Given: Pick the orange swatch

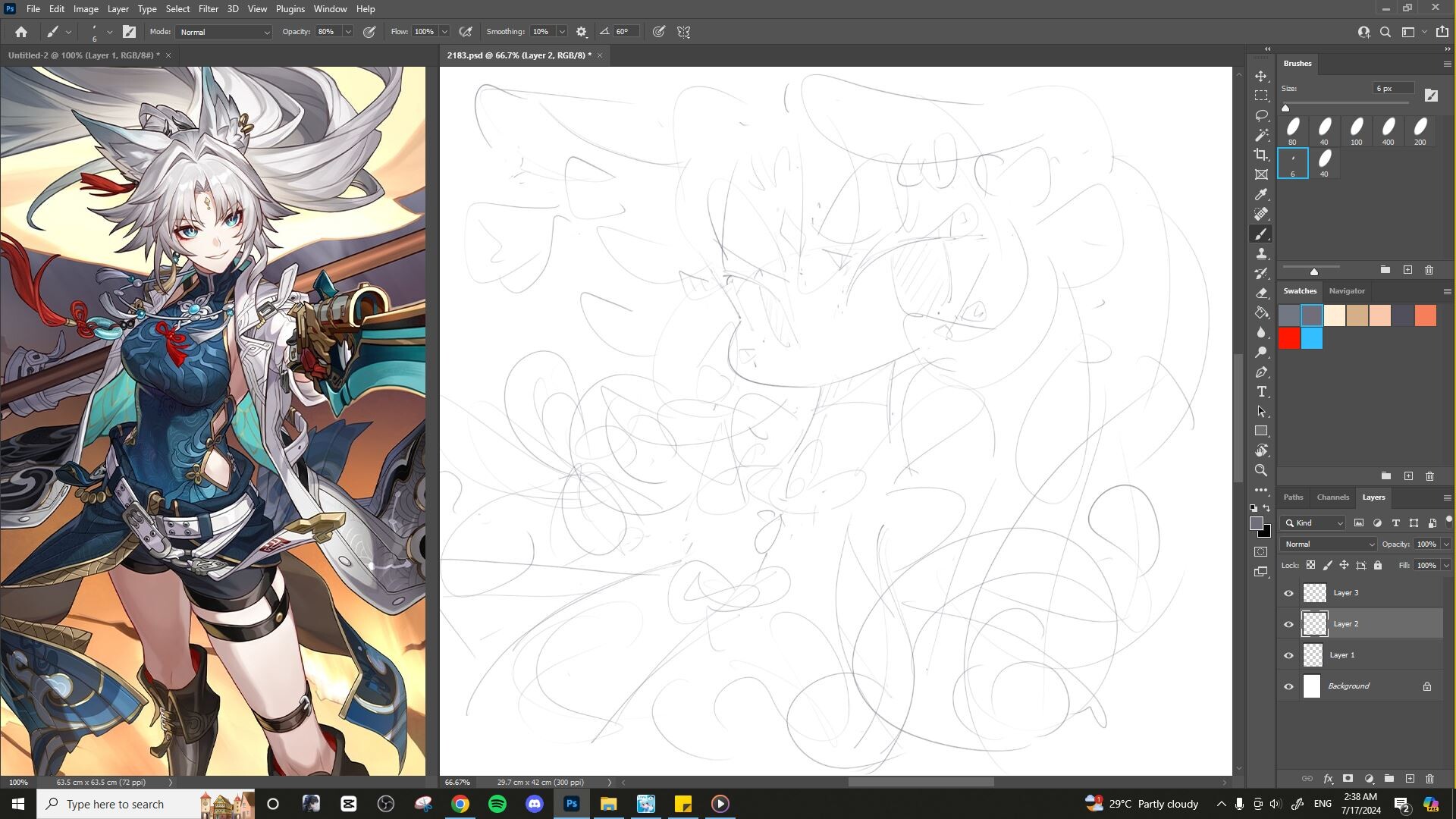Looking at the screenshot, I should click(1426, 315).
